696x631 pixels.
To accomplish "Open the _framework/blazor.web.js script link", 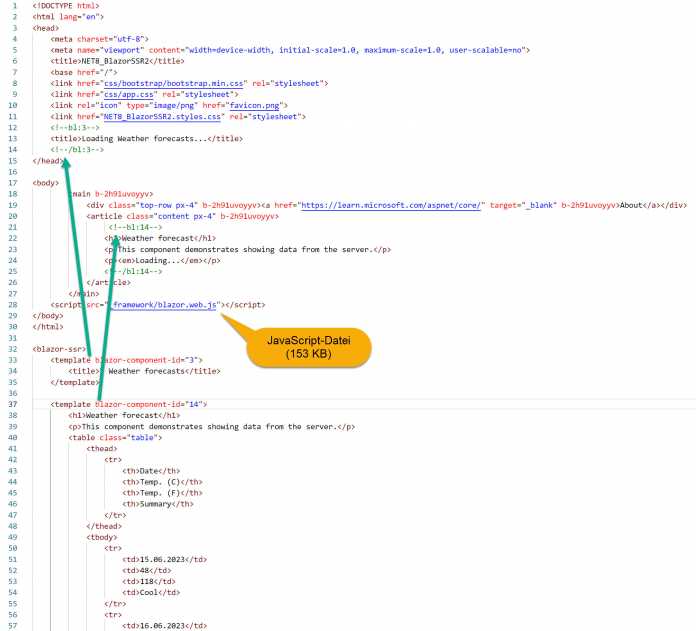I will (163, 304).
